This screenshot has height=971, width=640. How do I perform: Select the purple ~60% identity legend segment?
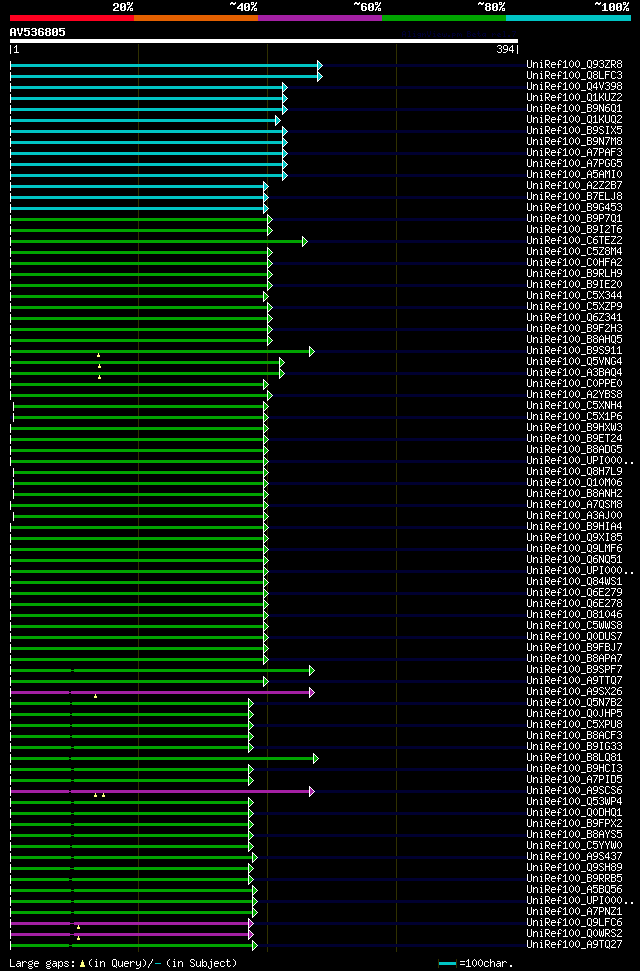pos(320,18)
